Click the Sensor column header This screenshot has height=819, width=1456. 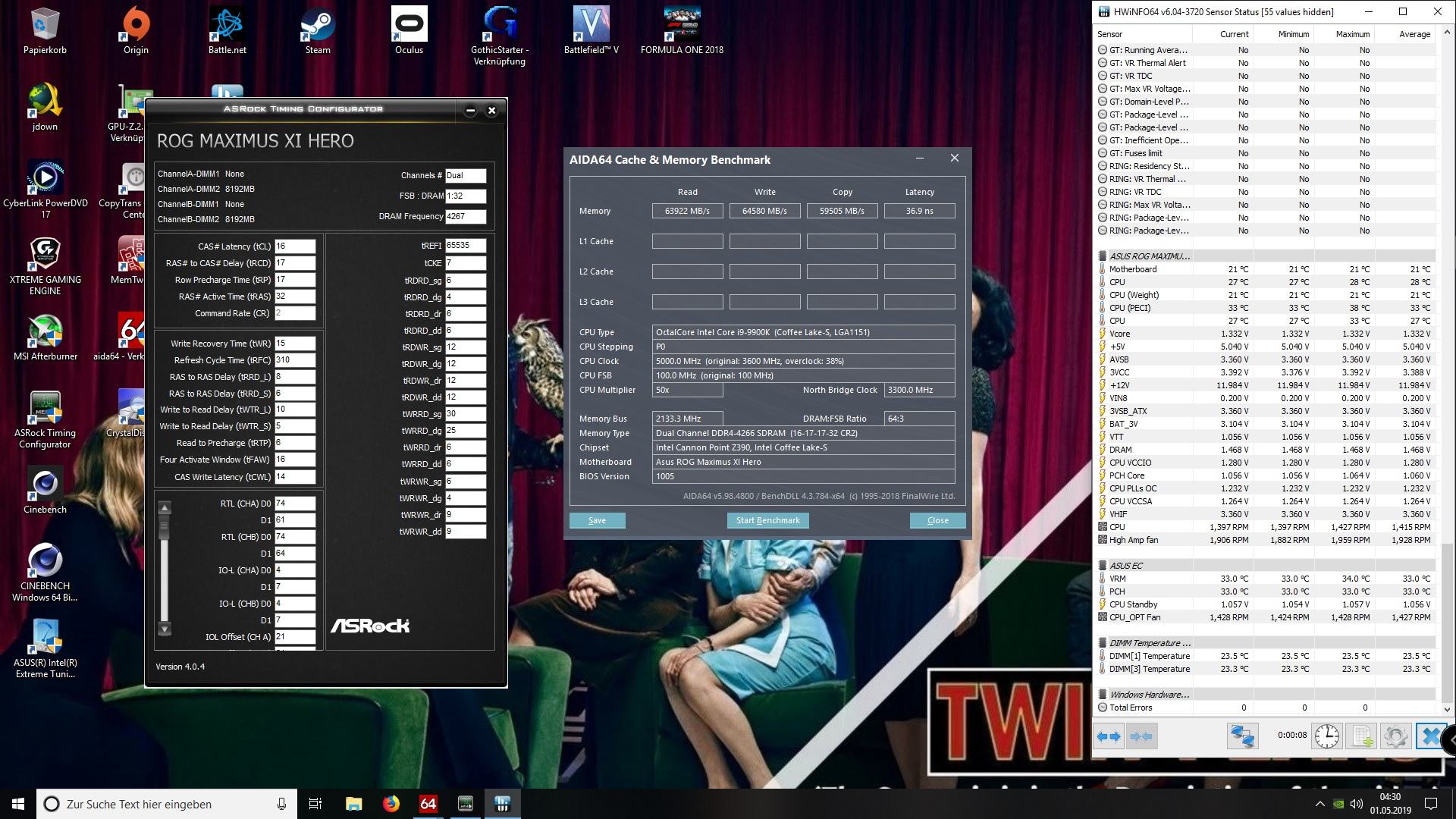click(x=1109, y=34)
